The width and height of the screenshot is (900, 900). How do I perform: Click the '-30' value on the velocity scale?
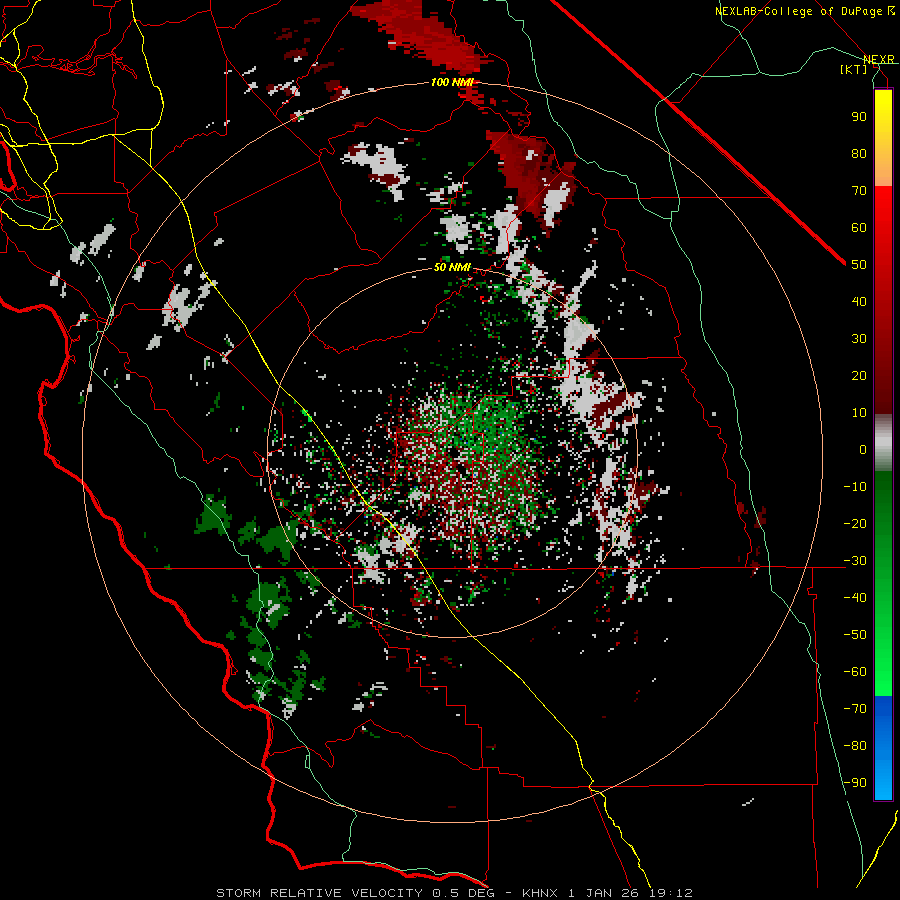(855, 561)
